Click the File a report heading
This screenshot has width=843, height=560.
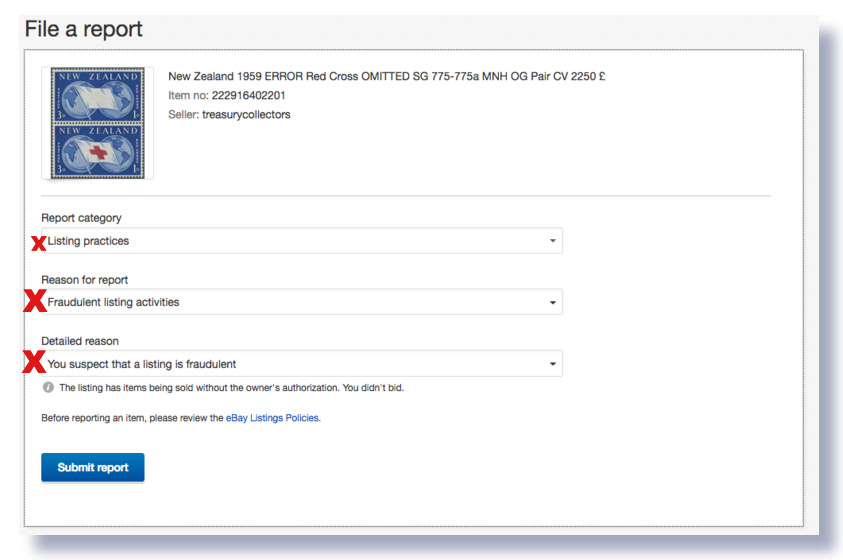[x=84, y=29]
